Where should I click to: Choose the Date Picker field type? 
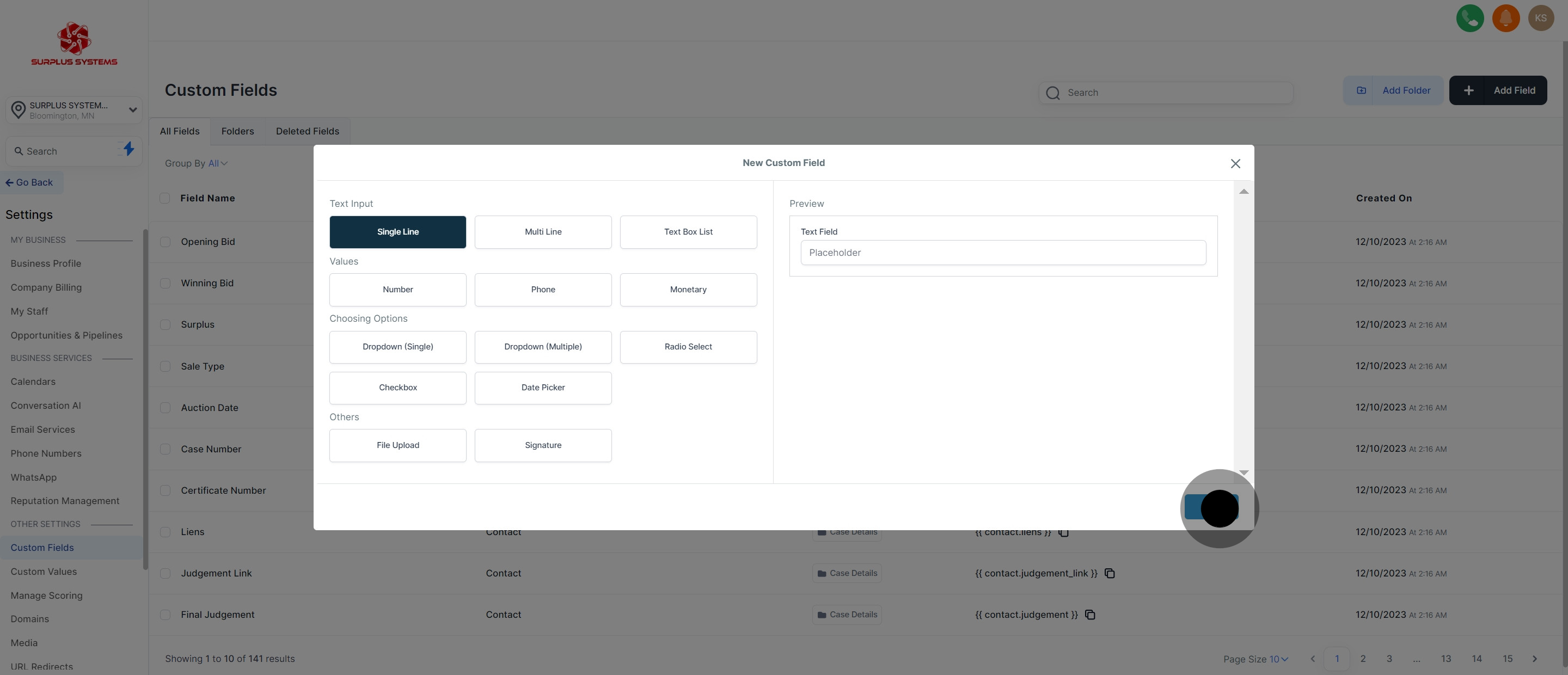[542, 388]
